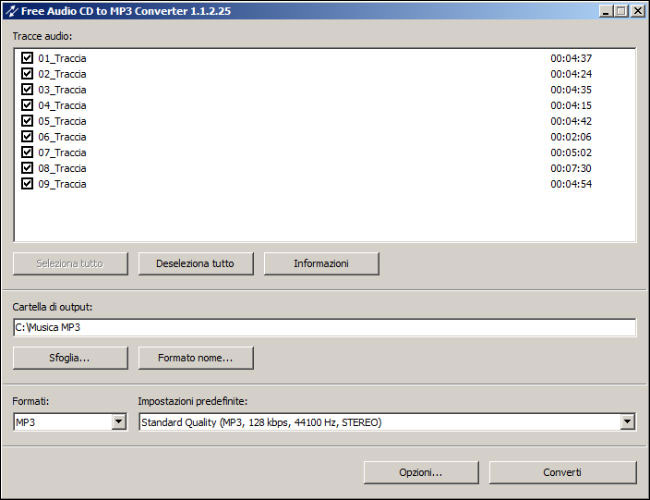This screenshot has width=650, height=500.
Task: Start conversion with Converti button
Action: coord(562,472)
